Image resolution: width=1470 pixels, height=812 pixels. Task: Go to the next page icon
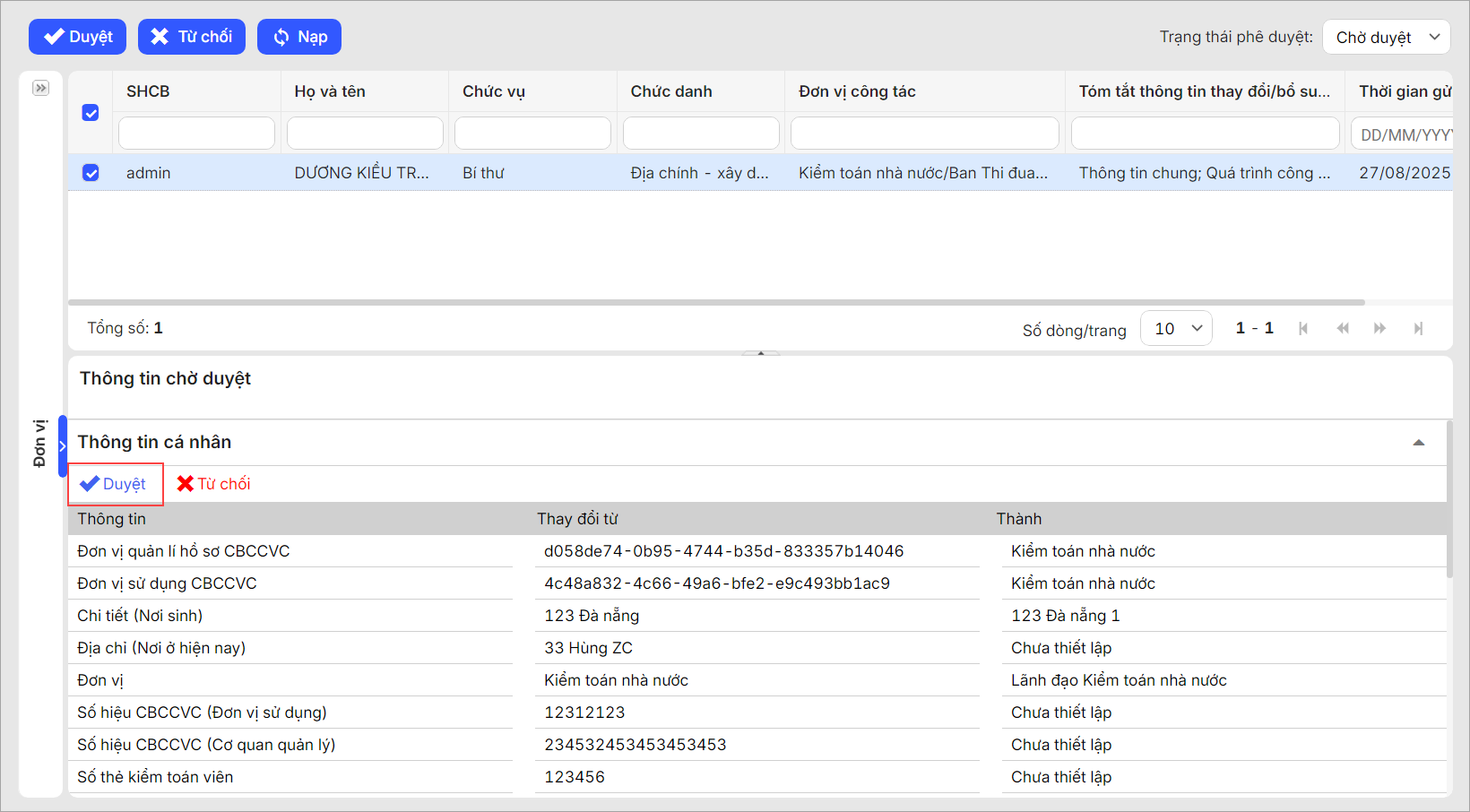pyautogui.click(x=1379, y=329)
